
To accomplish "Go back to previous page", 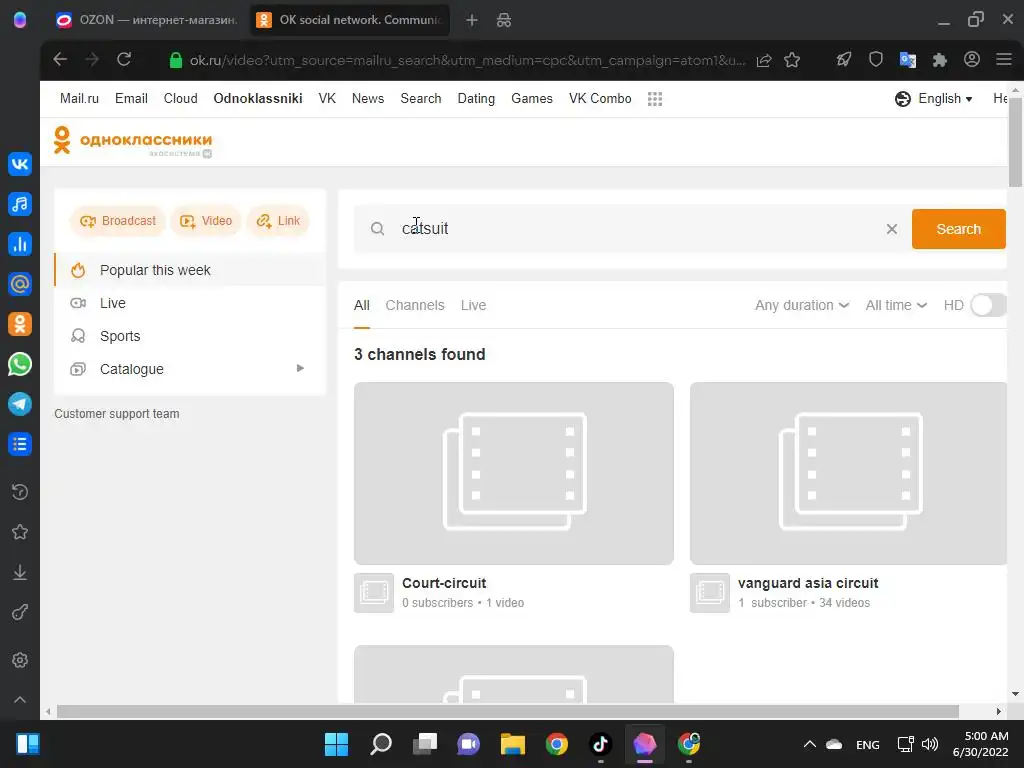I will click(x=60, y=60).
